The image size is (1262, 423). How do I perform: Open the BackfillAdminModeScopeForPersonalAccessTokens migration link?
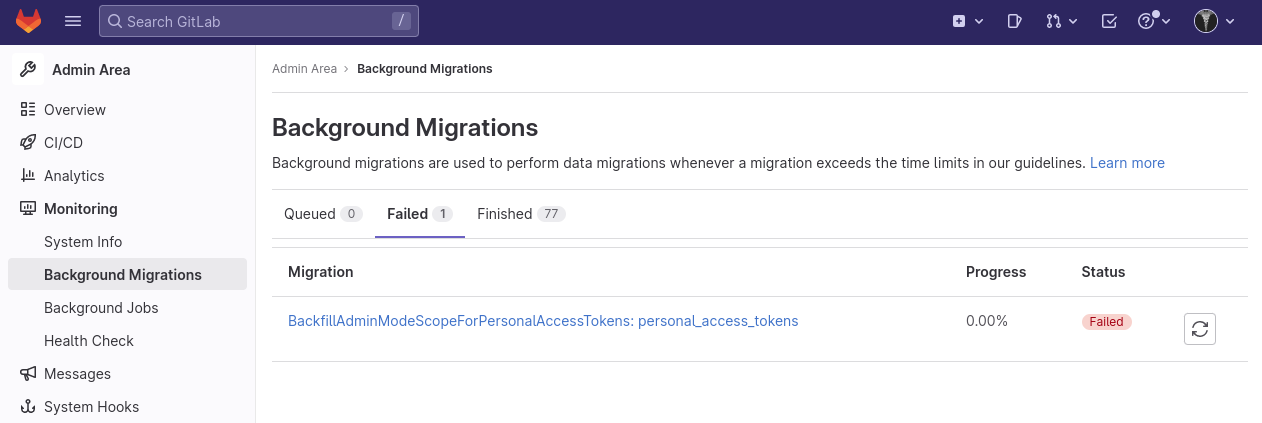click(x=543, y=322)
